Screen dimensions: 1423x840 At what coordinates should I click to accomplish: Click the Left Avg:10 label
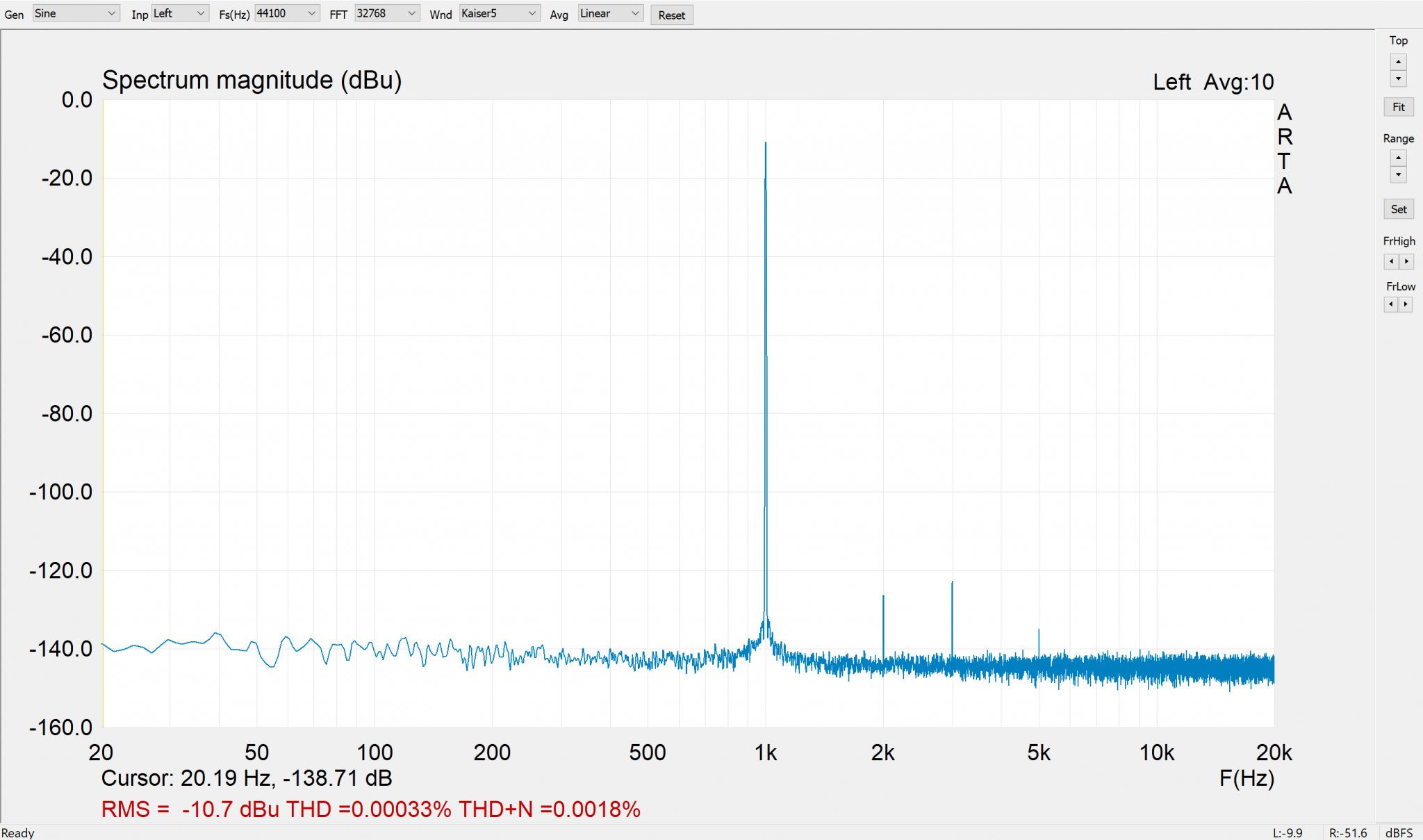click(x=1213, y=82)
